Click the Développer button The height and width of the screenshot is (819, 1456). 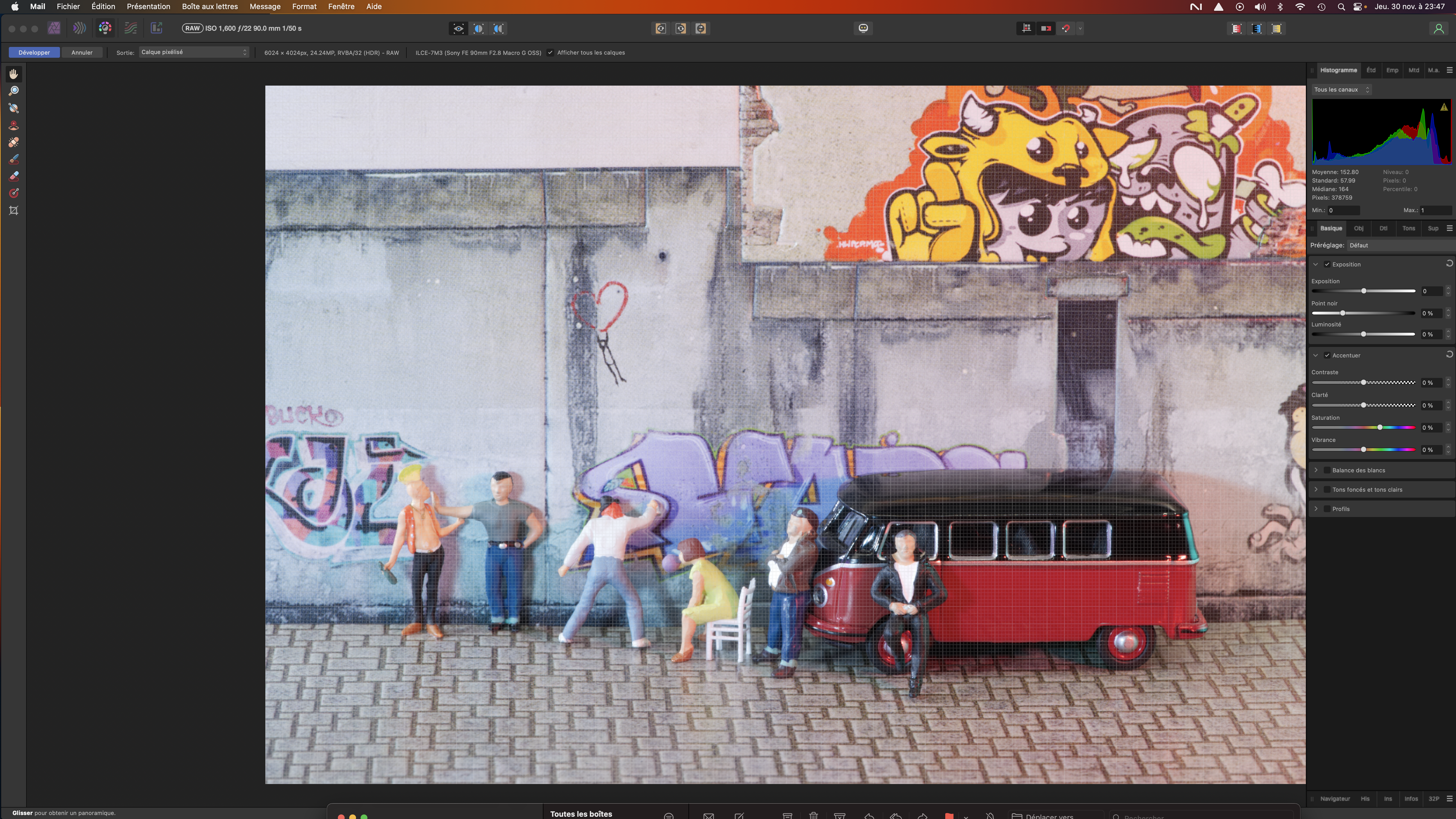tap(34, 53)
